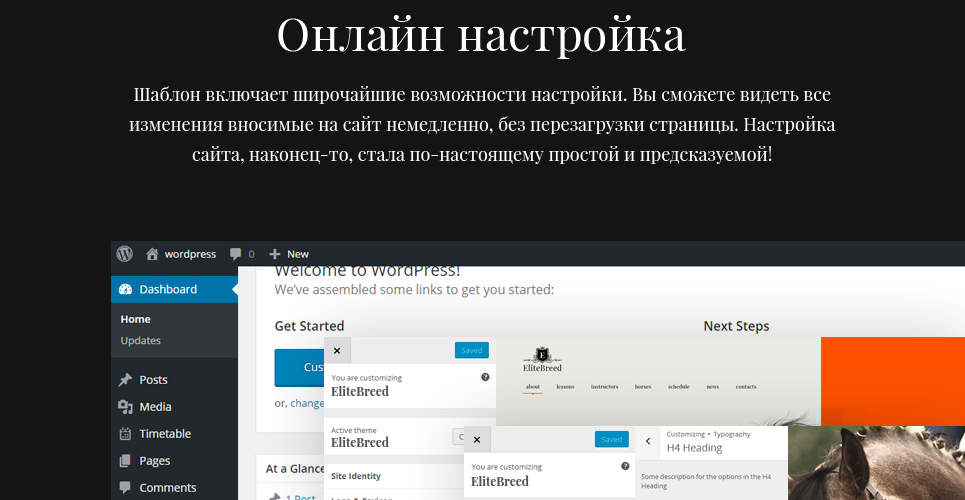Click the Media icon in sidebar

tap(125, 407)
